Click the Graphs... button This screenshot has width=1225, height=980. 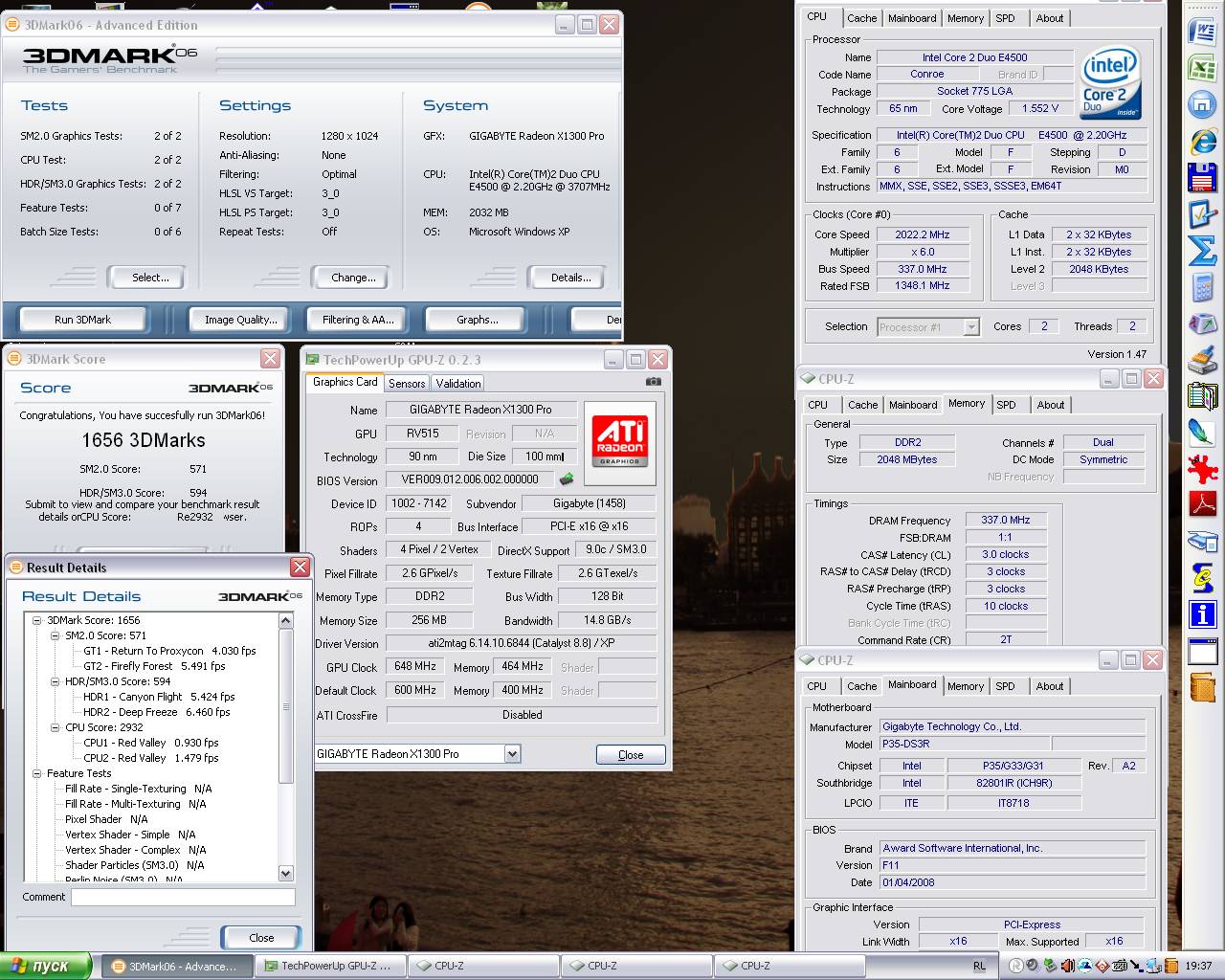(477, 320)
